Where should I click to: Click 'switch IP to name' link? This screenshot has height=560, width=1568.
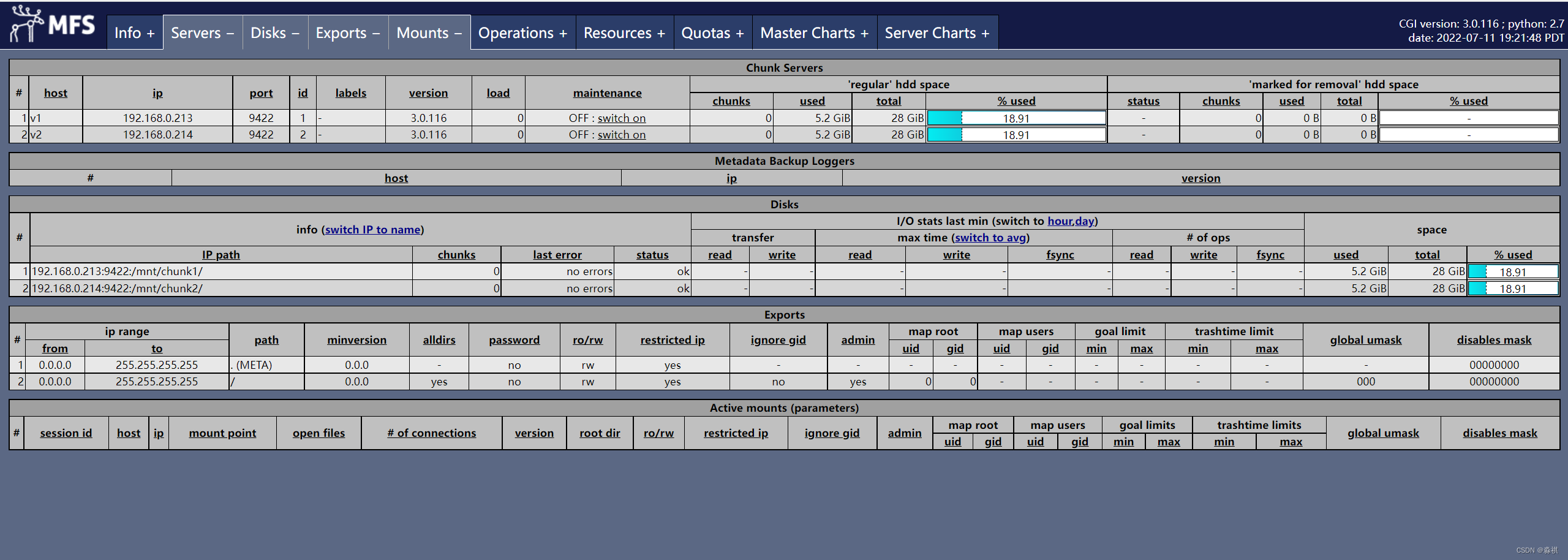click(x=373, y=230)
